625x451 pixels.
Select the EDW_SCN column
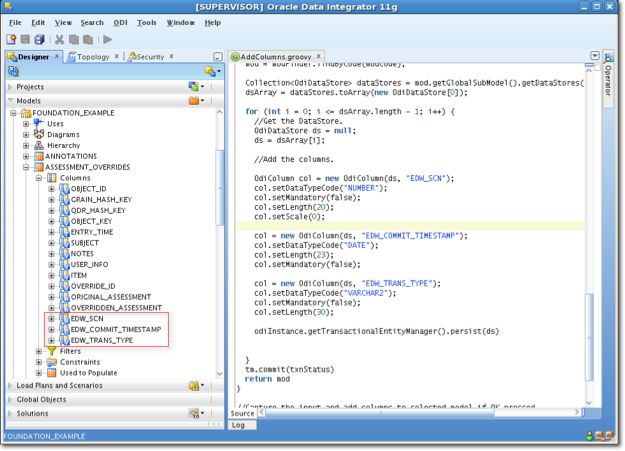click(87, 318)
